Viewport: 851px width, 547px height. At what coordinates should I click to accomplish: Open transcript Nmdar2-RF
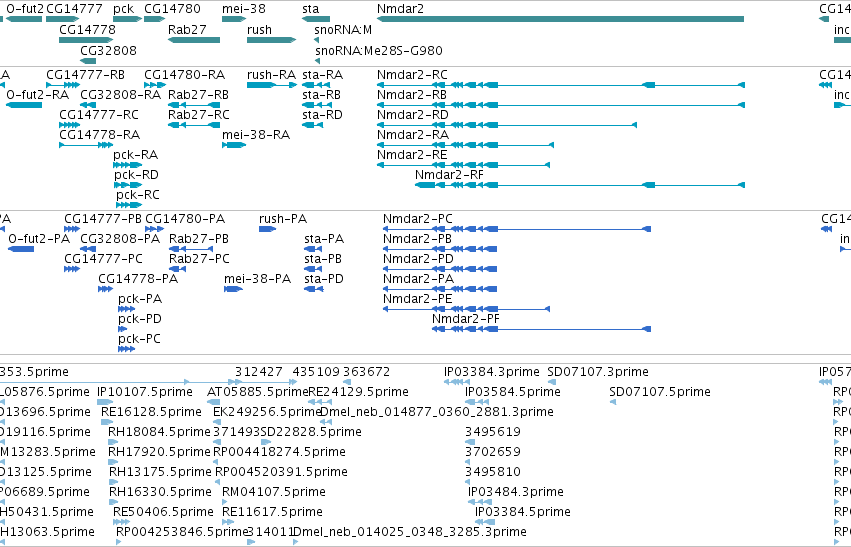tap(449, 175)
